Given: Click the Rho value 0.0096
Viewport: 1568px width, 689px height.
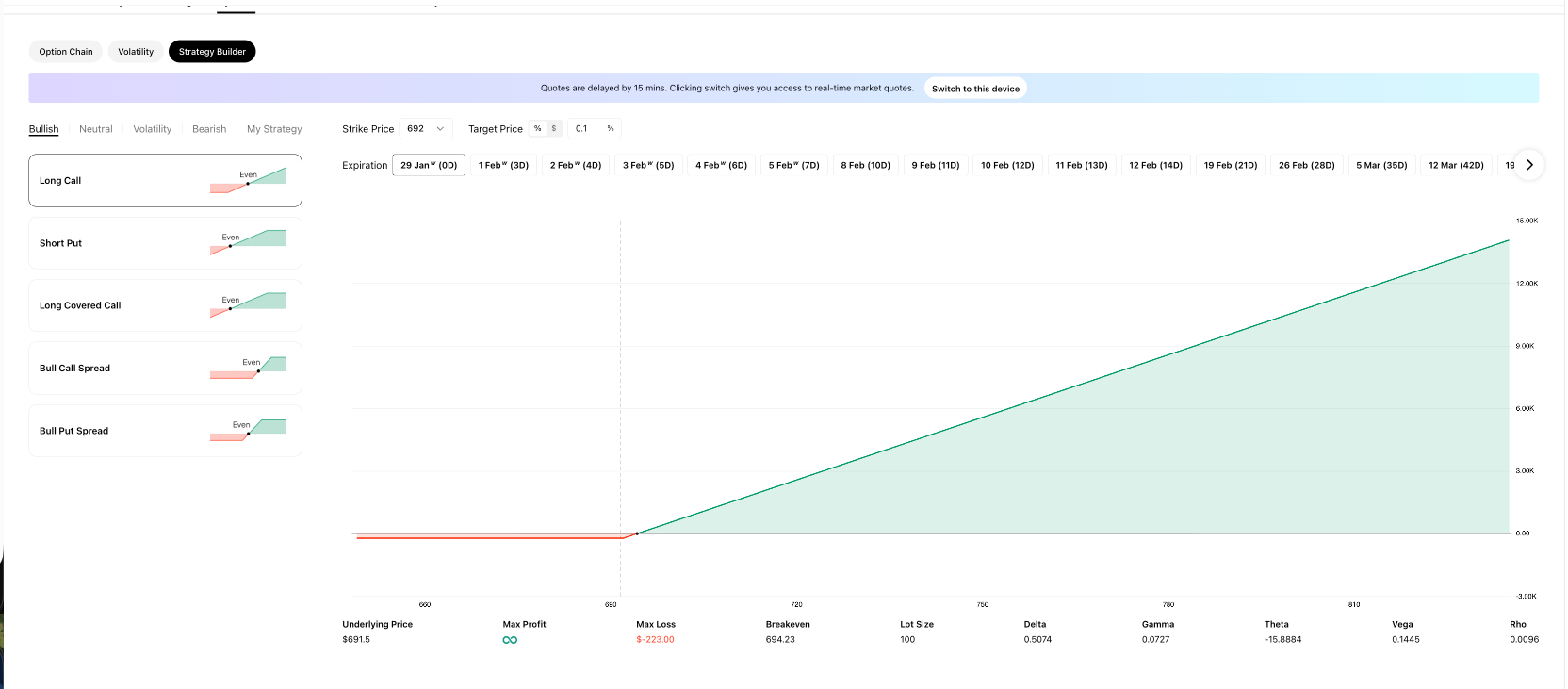Looking at the screenshot, I should point(1524,640).
